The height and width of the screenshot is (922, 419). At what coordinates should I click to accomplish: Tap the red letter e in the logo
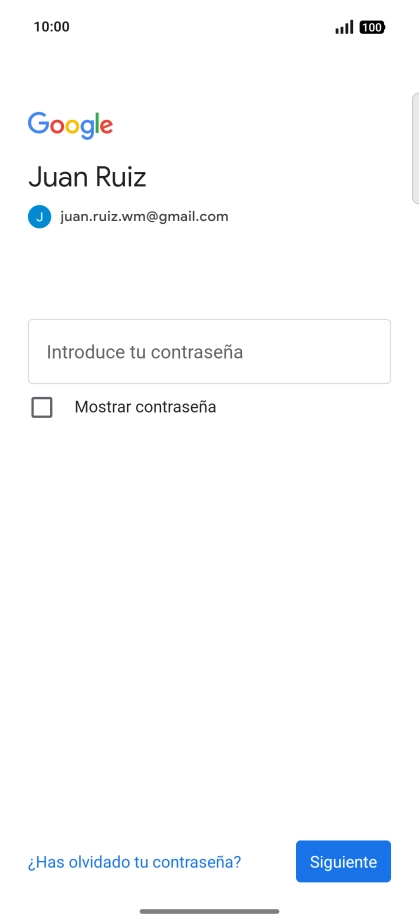106,126
